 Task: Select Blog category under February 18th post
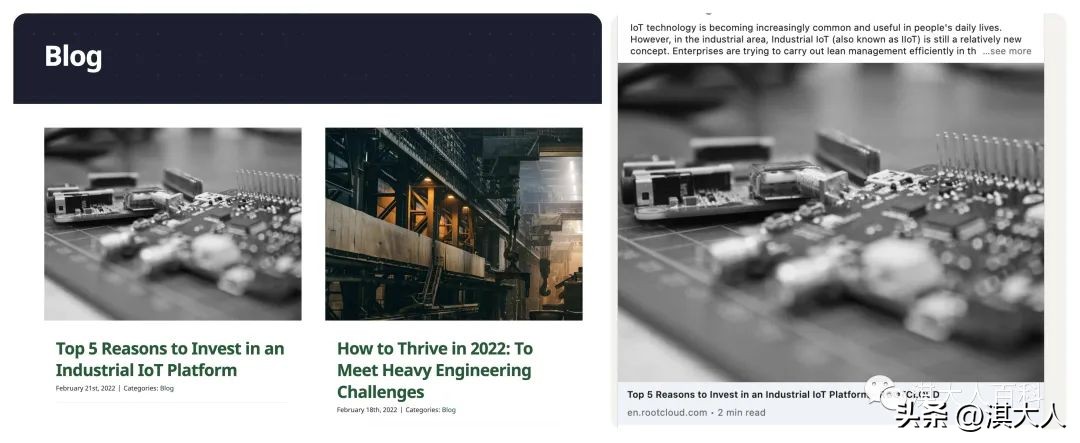click(448, 410)
